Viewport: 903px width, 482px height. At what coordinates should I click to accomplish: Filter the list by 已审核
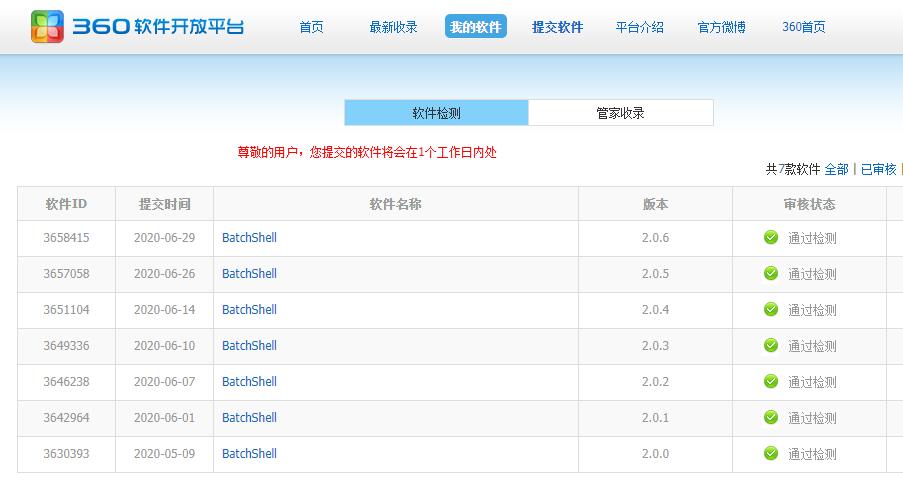click(x=879, y=169)
